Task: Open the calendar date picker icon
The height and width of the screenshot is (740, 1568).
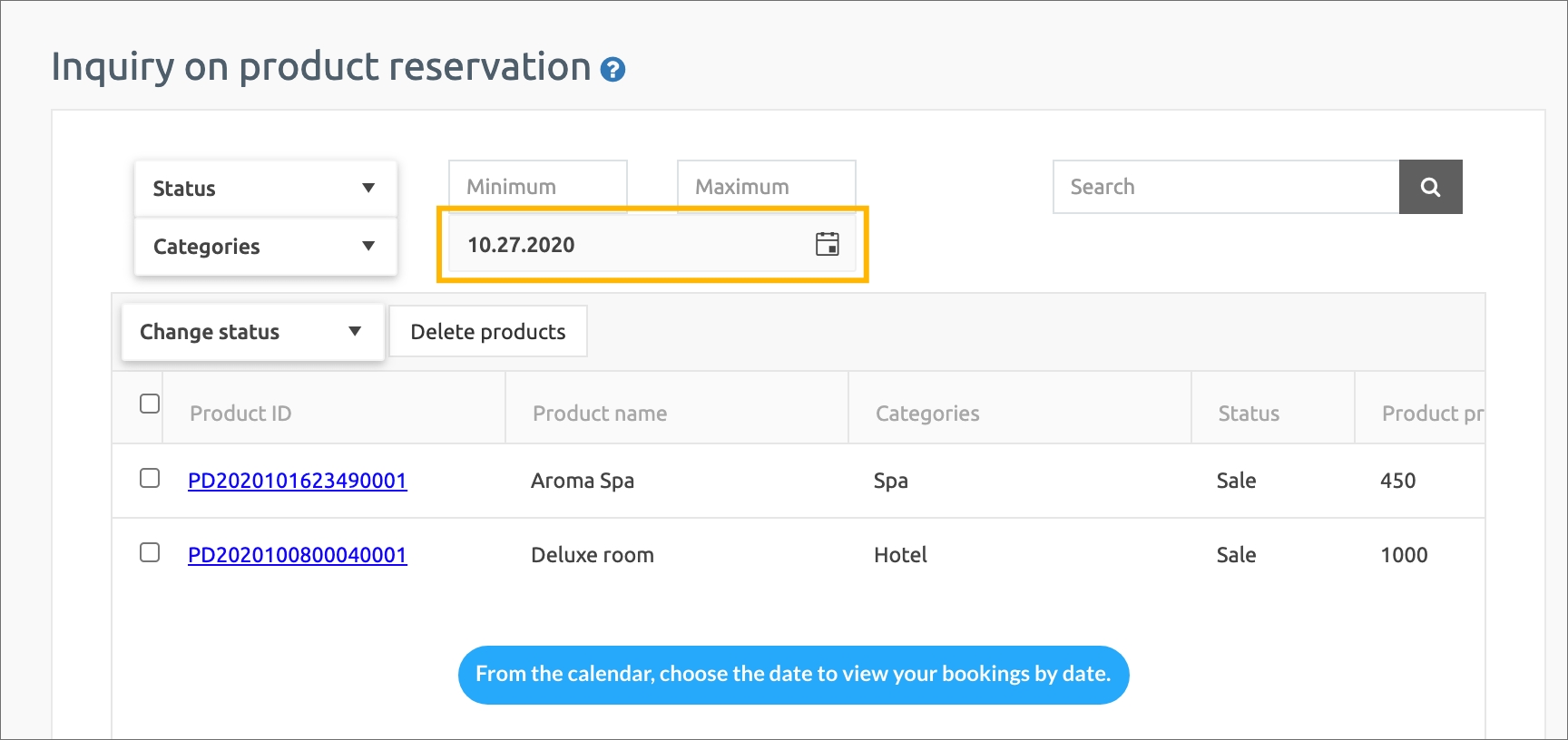Action: click(x=827, y=244)
